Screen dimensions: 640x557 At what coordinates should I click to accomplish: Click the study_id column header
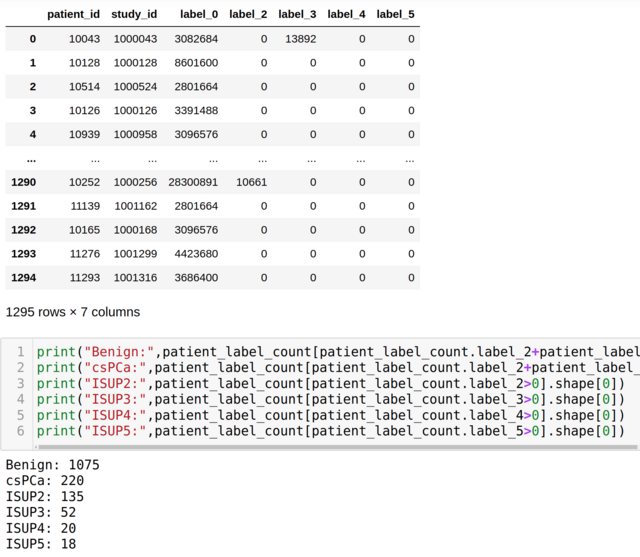(x=134, y=14)
